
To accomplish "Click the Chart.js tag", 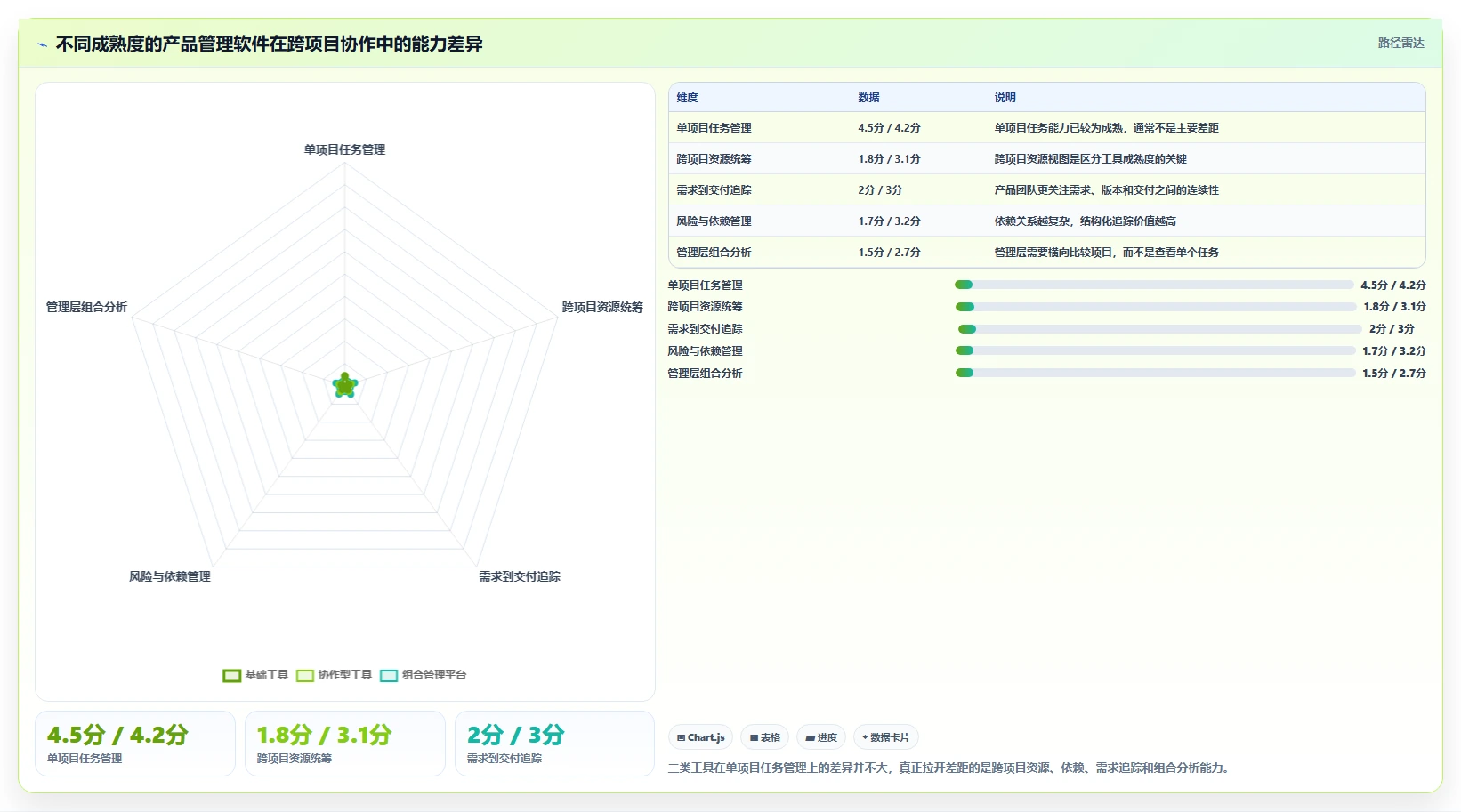I will [x=701, y=737].
